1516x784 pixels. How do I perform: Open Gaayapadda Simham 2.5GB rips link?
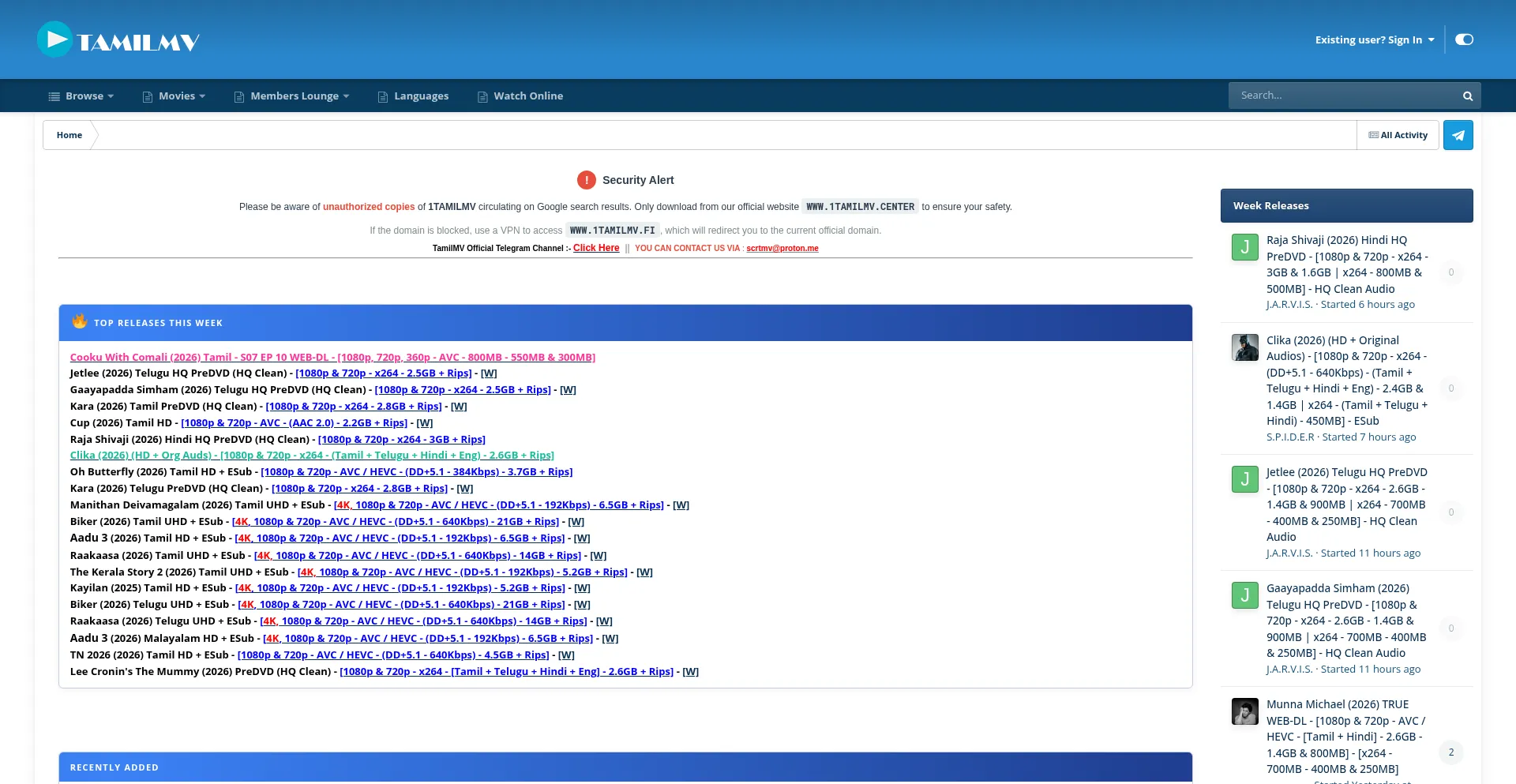463,390
